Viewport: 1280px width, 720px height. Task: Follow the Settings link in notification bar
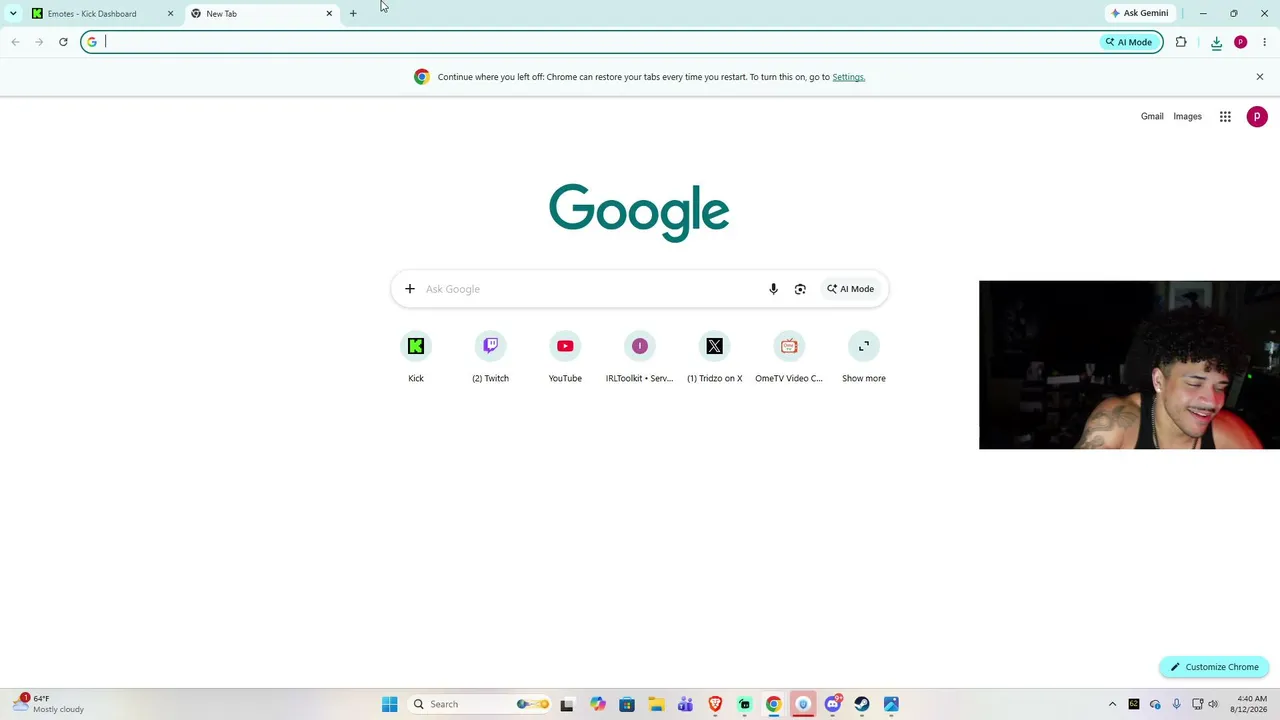848,77
